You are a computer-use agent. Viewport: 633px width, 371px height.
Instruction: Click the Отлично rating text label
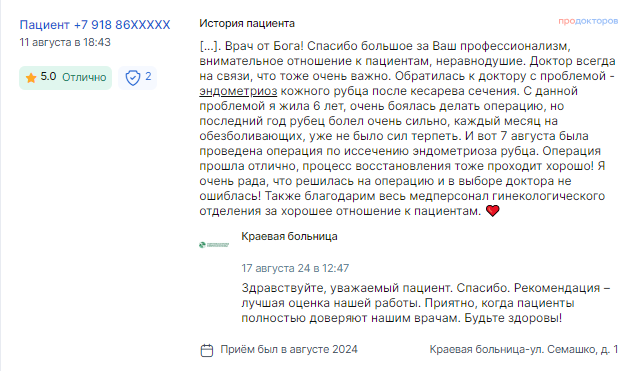[84, 78]
